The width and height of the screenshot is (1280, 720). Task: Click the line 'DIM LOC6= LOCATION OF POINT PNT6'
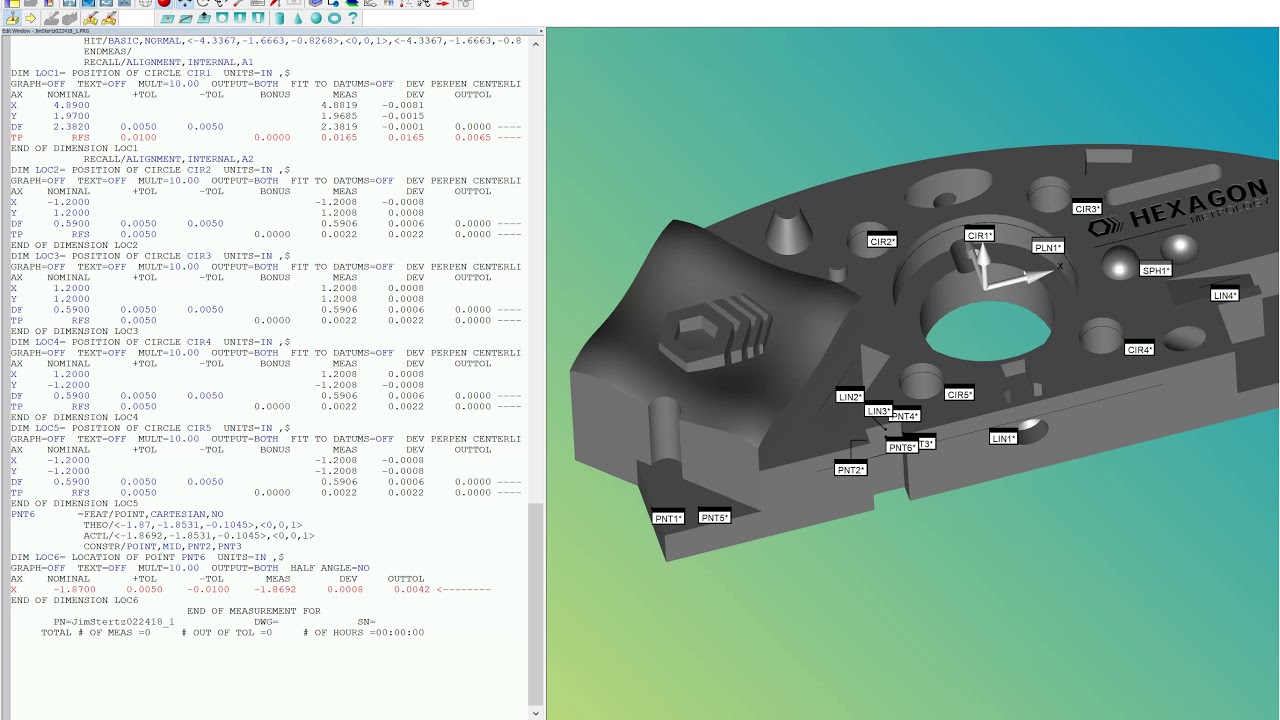(147, 557)
